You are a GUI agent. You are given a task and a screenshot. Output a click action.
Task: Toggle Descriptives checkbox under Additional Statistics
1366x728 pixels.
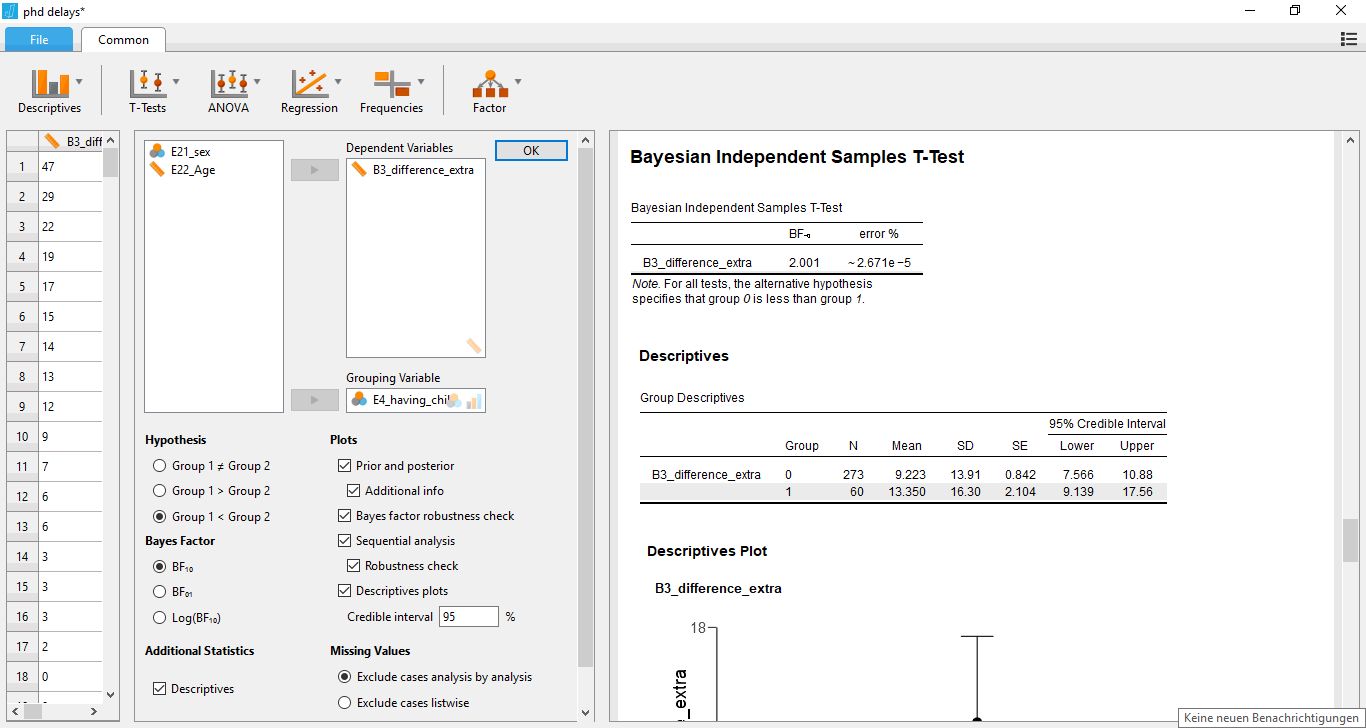pos(160,688)
